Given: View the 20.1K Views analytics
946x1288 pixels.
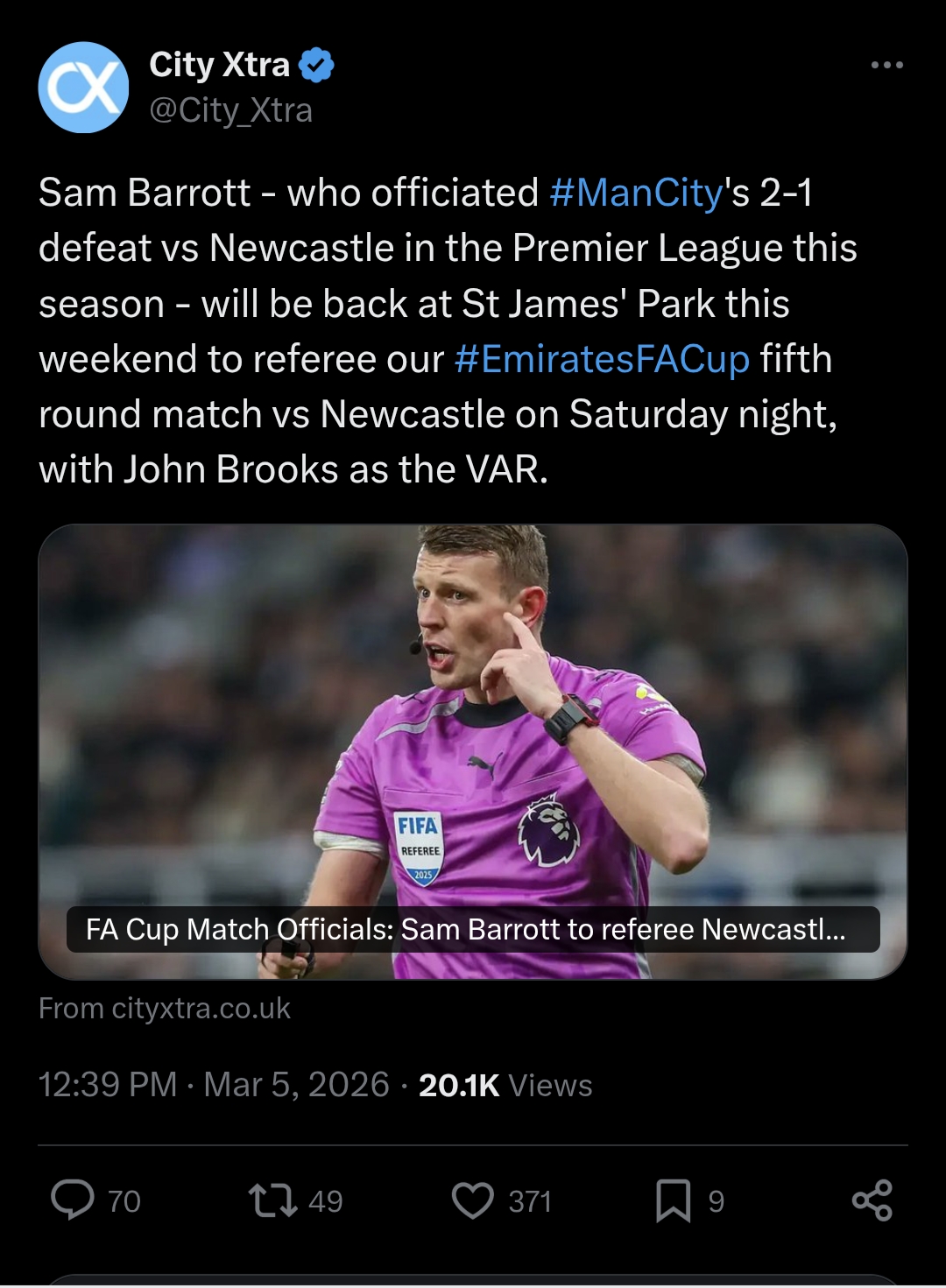Looking at the screenshot, I should [x=505, y=1085].
